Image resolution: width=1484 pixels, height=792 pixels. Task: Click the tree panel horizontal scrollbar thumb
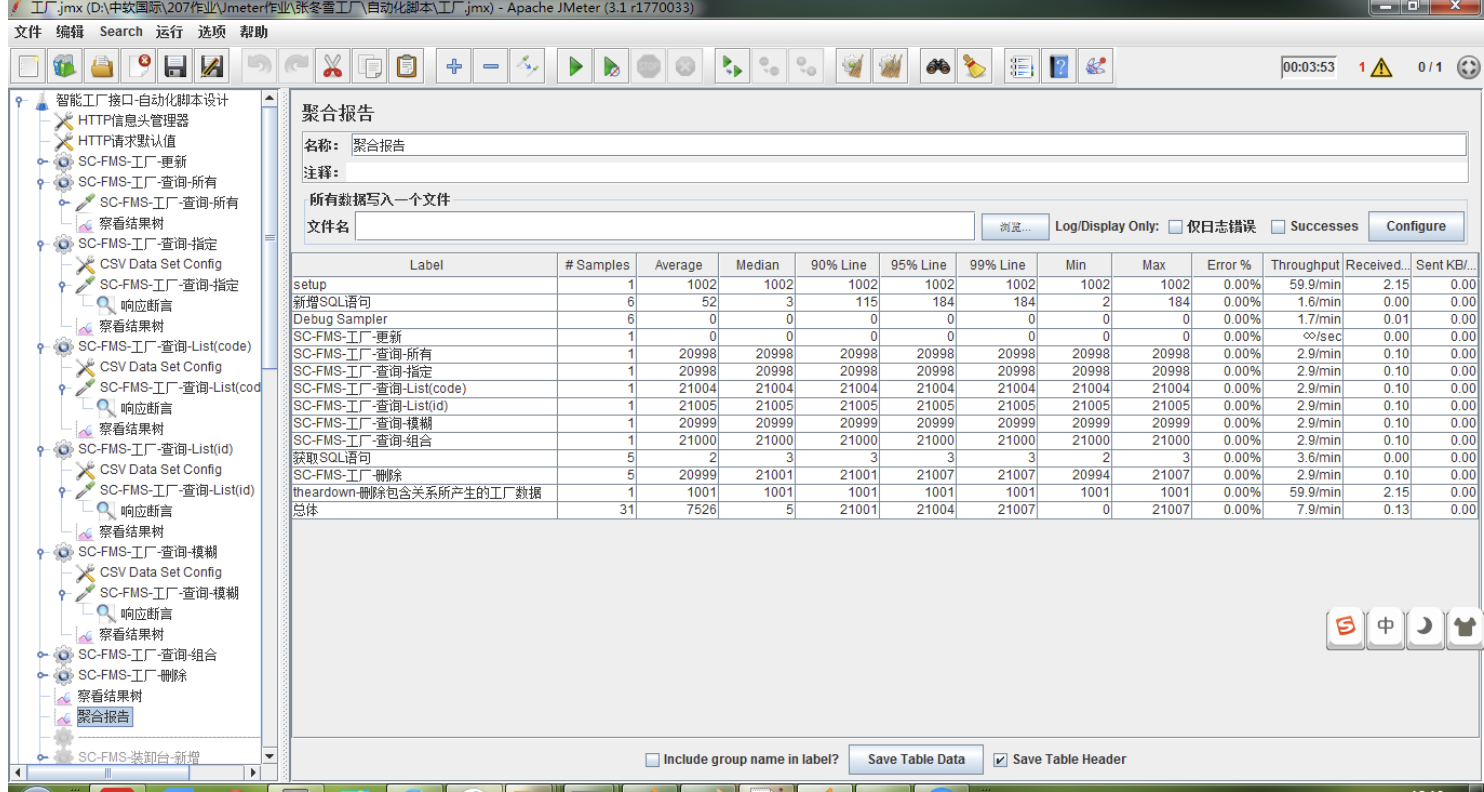coord(107,773)
